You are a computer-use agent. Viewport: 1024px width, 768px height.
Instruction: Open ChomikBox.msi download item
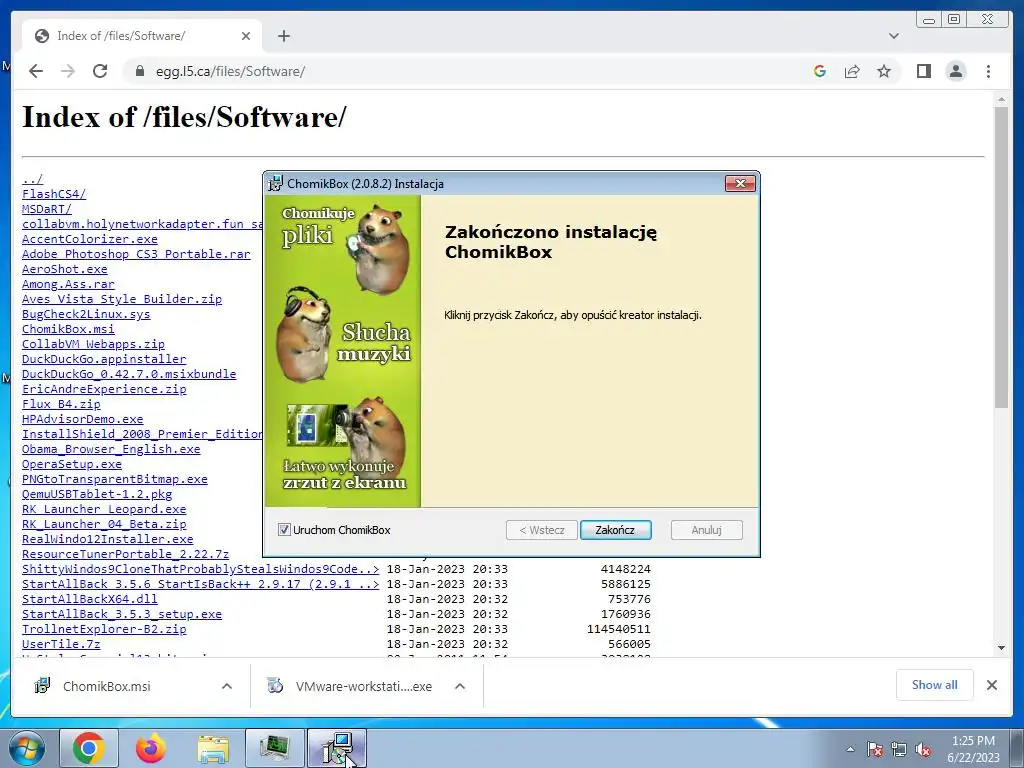[x=106, y=686]
